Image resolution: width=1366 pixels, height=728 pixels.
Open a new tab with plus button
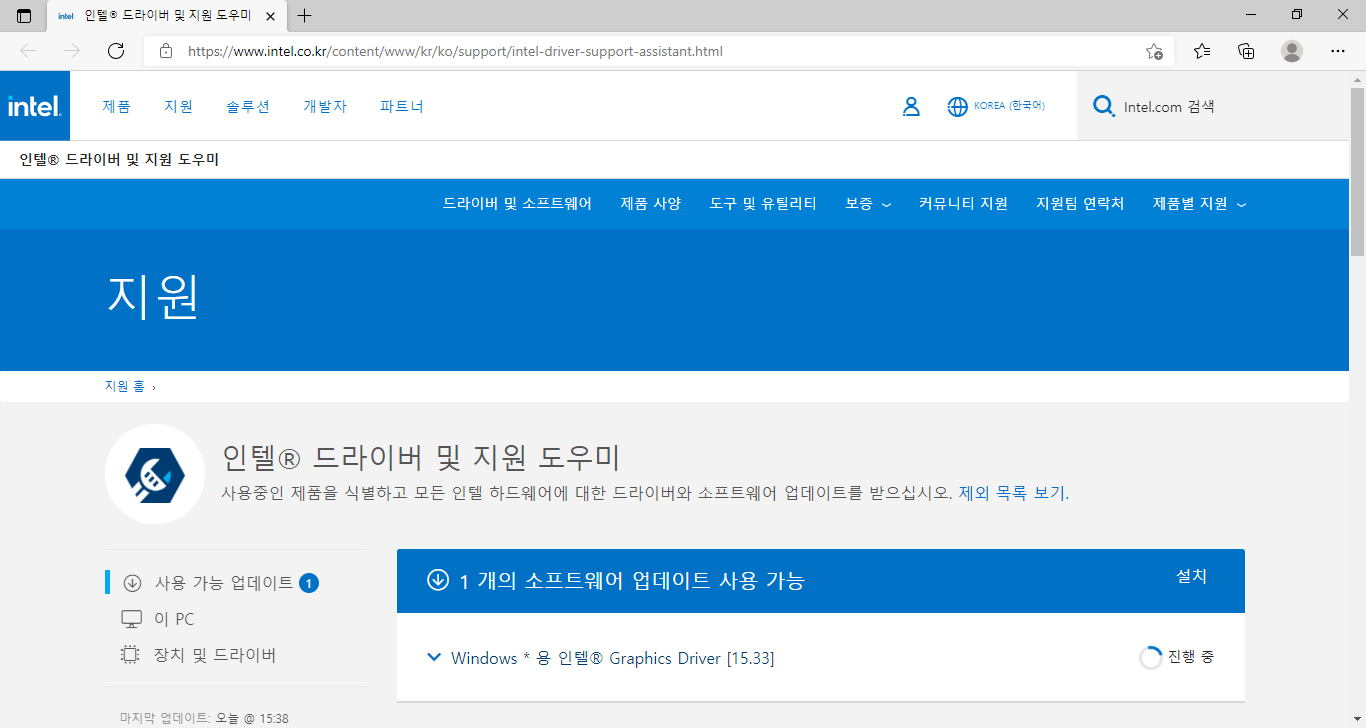click(x=305, y=15)
